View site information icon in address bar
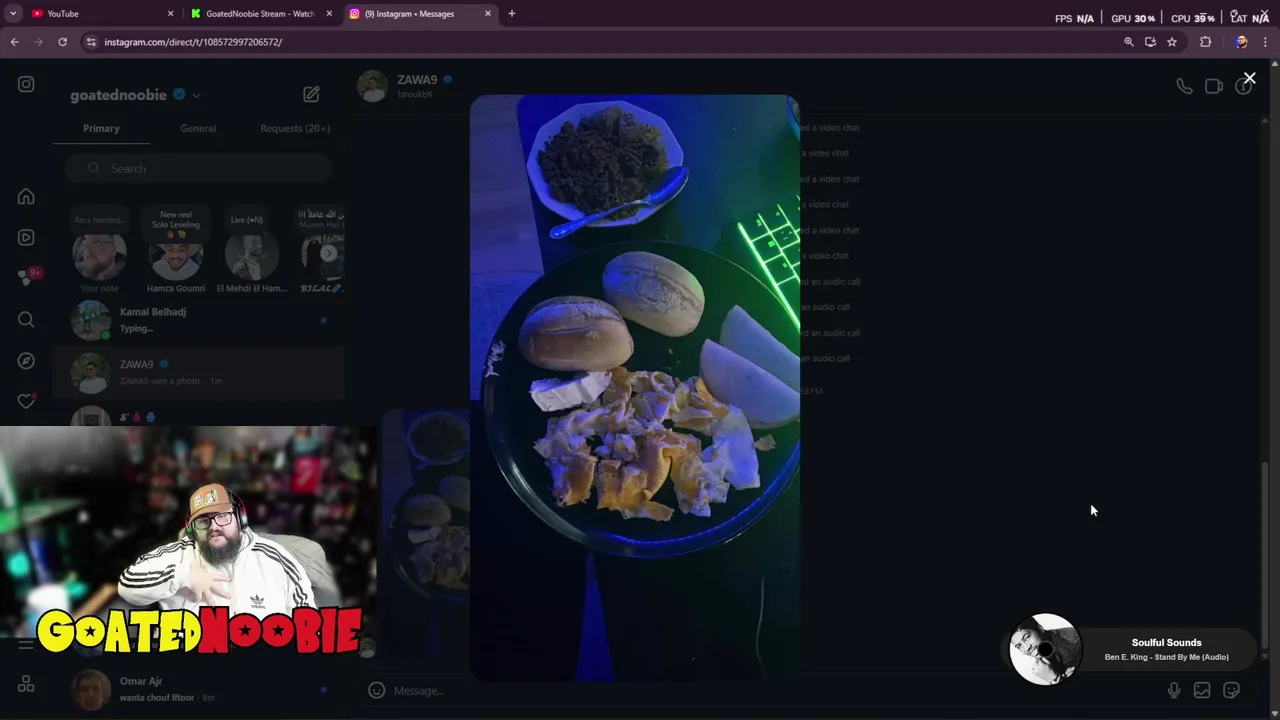The image size is (1280, 720). pos(91,42)
